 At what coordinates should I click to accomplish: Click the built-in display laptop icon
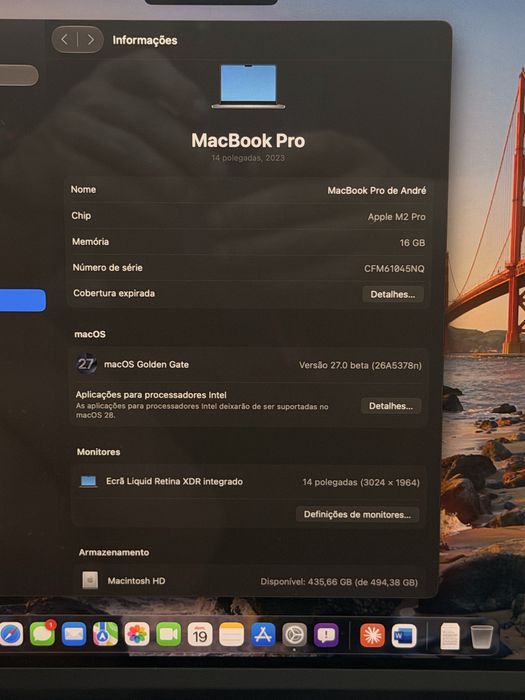88,481
